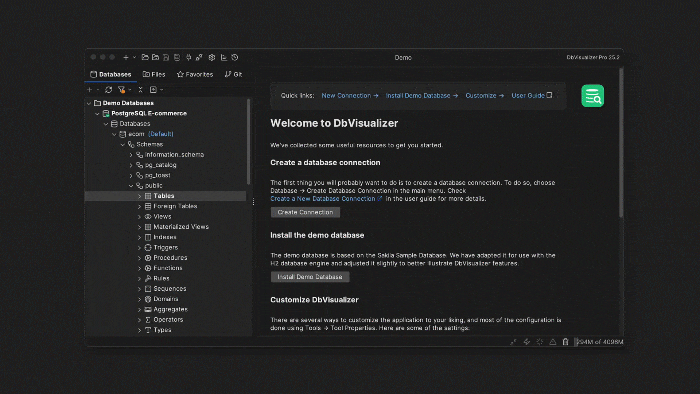Click the plus (create new) icon in top toolbar
Image resolution: width=700 pixels, height=394 pixels.
126,58
